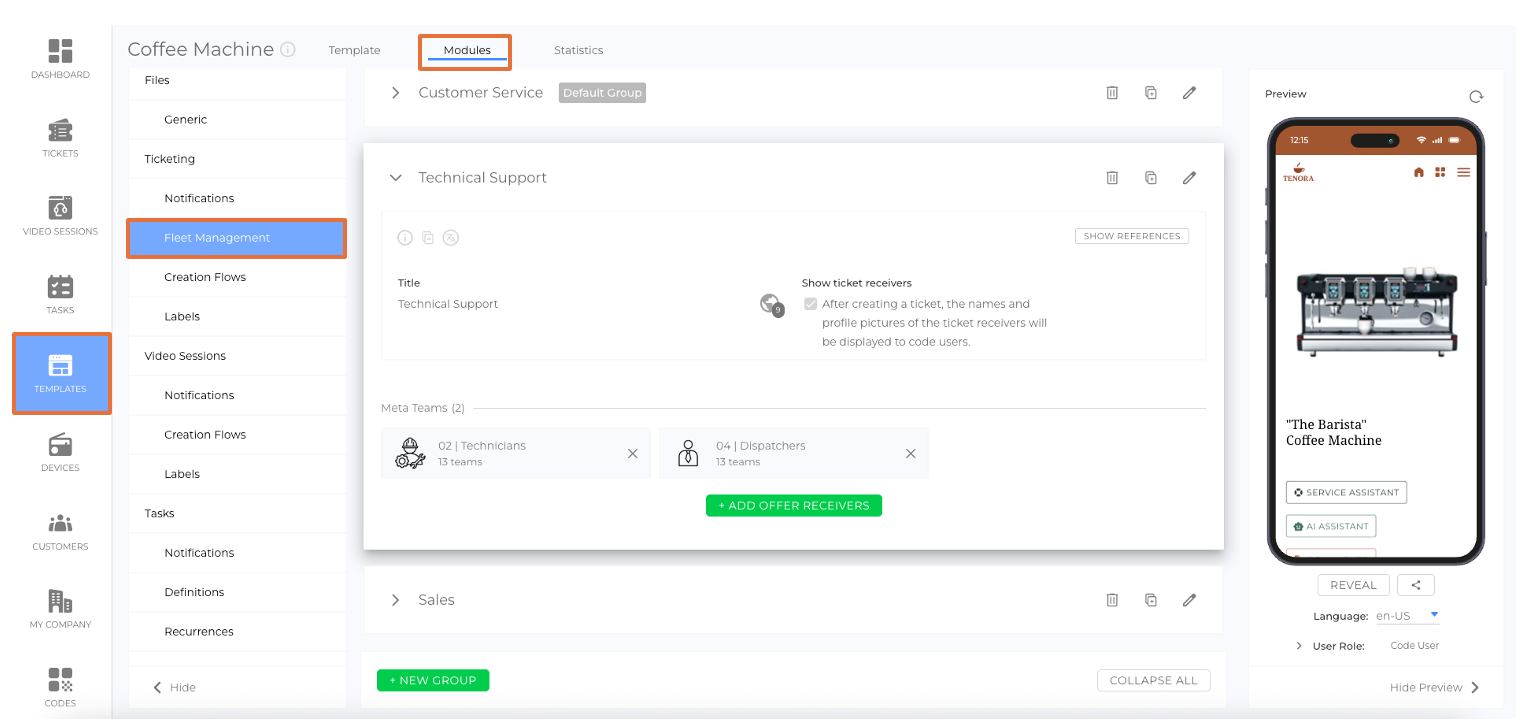Select Creation Flows under Ticketing

(x=205, y=277)
